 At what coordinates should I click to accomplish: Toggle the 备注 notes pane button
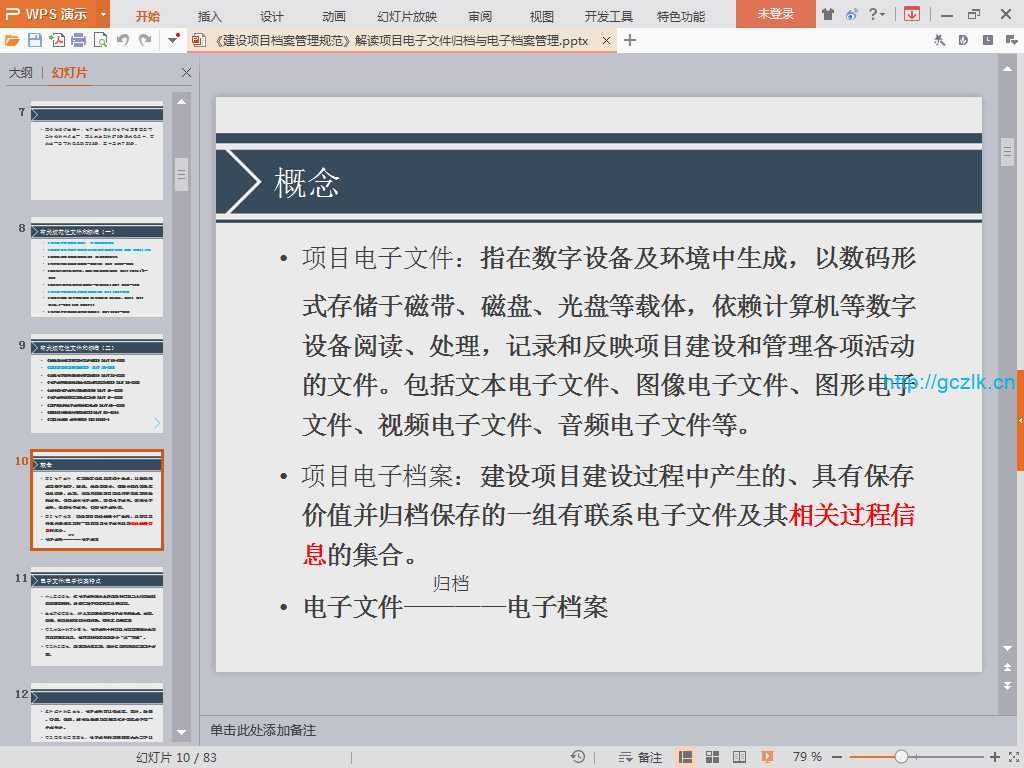(640, 757)
